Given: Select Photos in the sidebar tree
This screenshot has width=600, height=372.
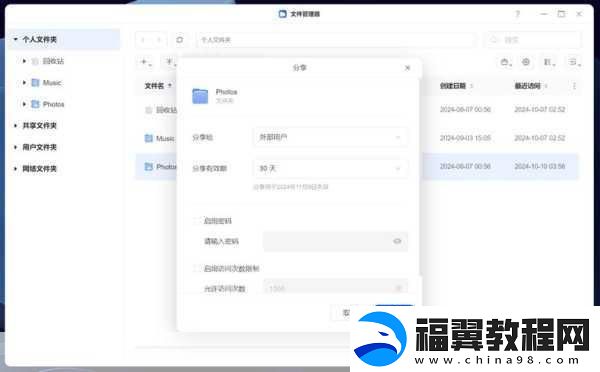Looking at the screenshot, I should 53,104.
